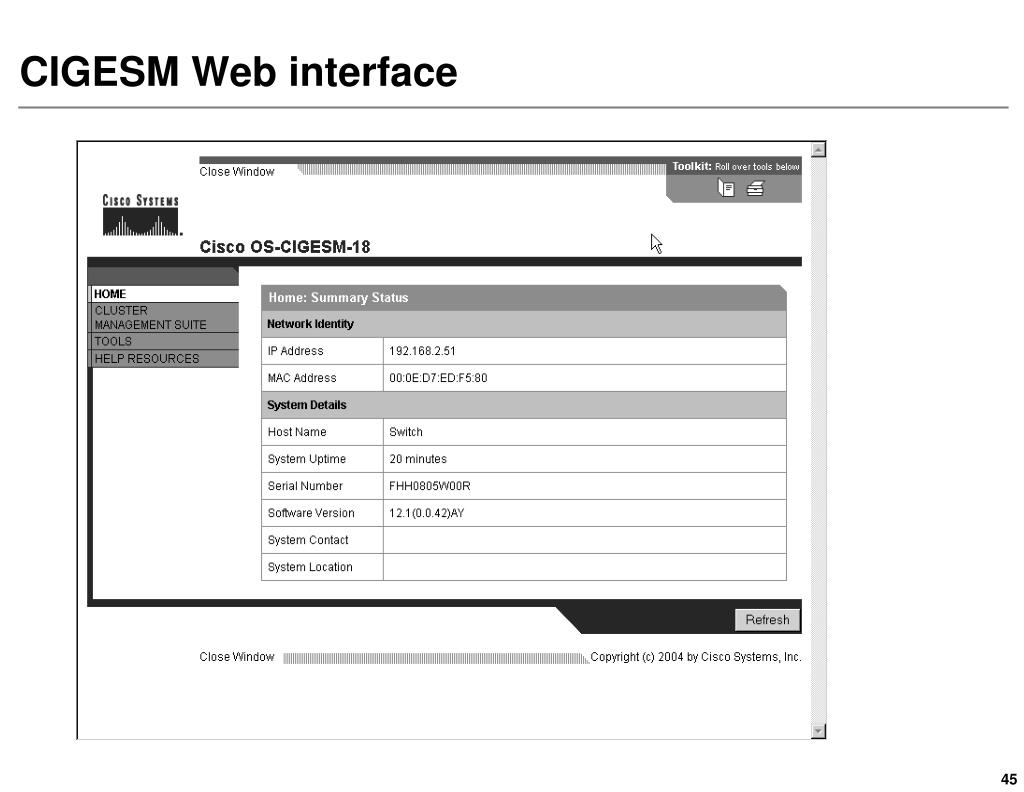This screenshot has width=1024, height=792.
Task: Click IP address value 192.168.2.51
Action: coord(422,351)
